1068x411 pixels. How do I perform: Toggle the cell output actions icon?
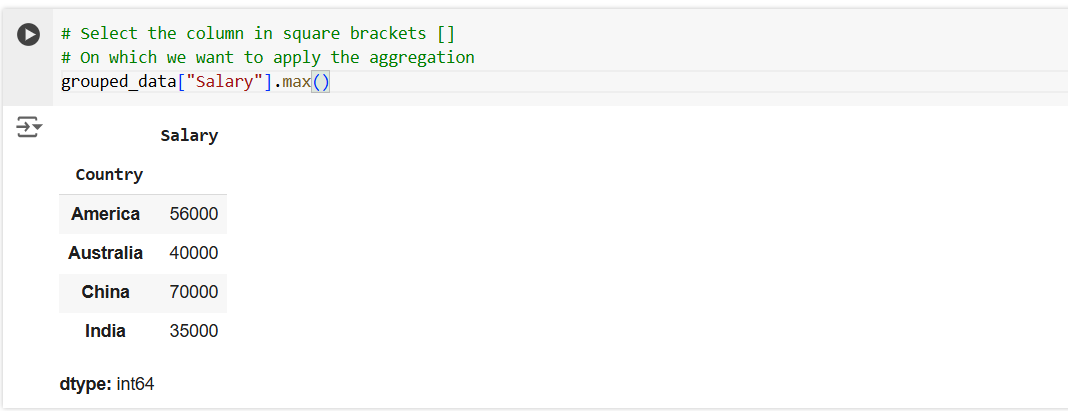coord(29,127)
